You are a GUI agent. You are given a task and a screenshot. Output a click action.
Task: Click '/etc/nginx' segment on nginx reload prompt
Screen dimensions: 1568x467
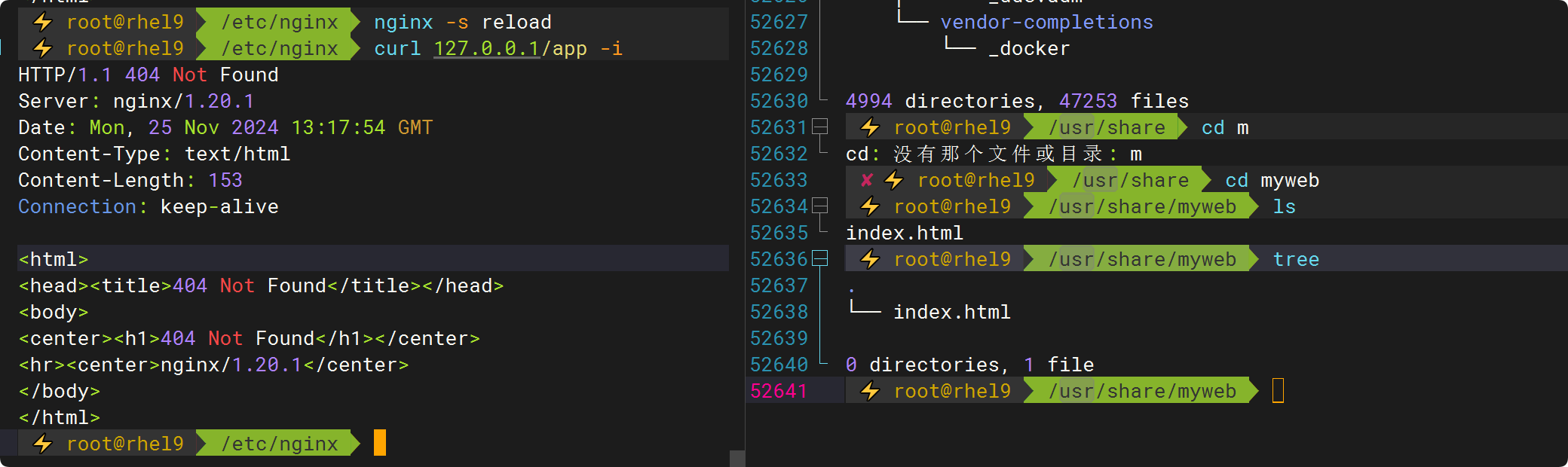(279, 22)
